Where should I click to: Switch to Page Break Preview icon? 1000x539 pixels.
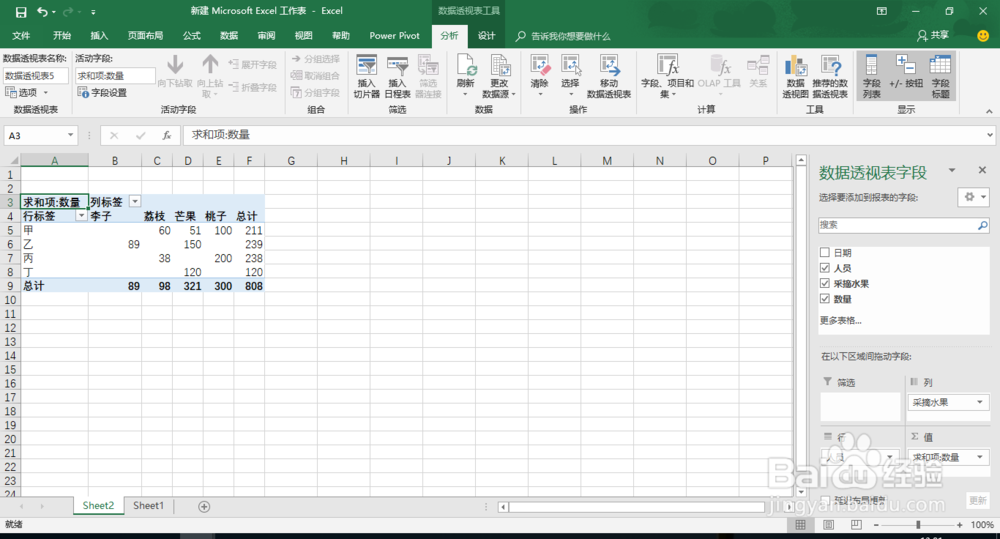[857, 525]
